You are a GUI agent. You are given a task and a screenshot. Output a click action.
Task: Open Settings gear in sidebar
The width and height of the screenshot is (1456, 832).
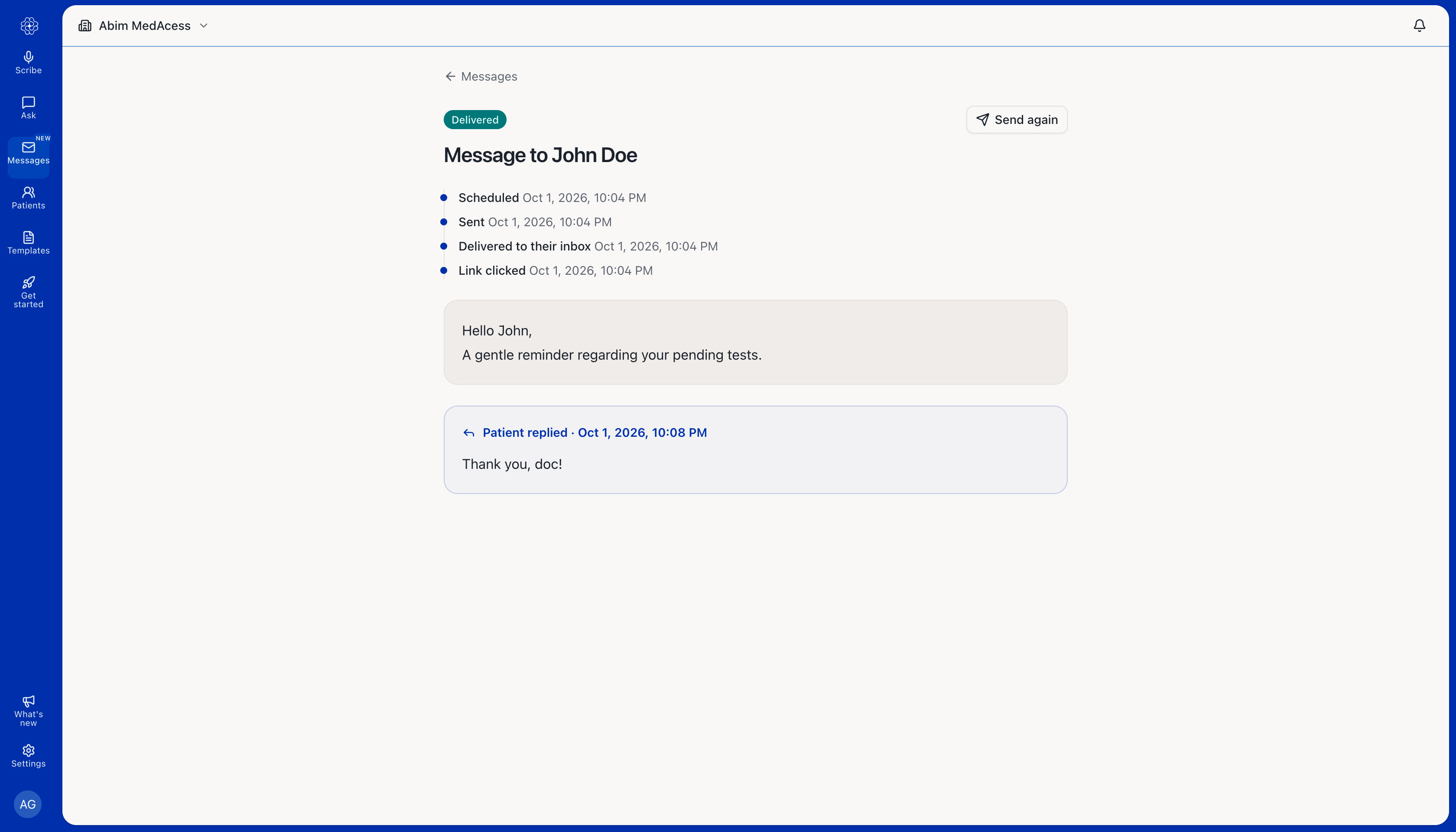[29, 756]
